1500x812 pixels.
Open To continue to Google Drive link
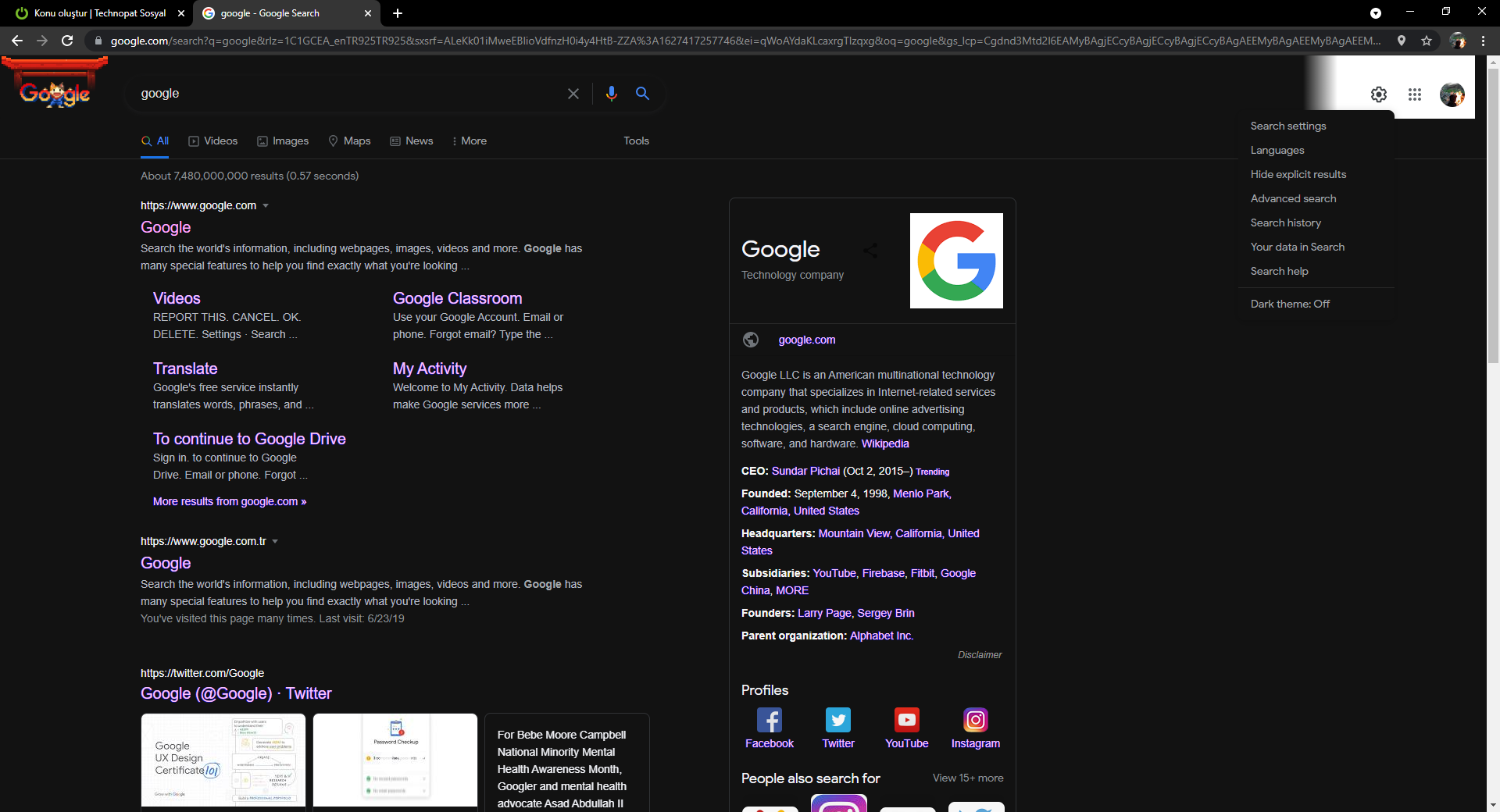pos(249,439)
